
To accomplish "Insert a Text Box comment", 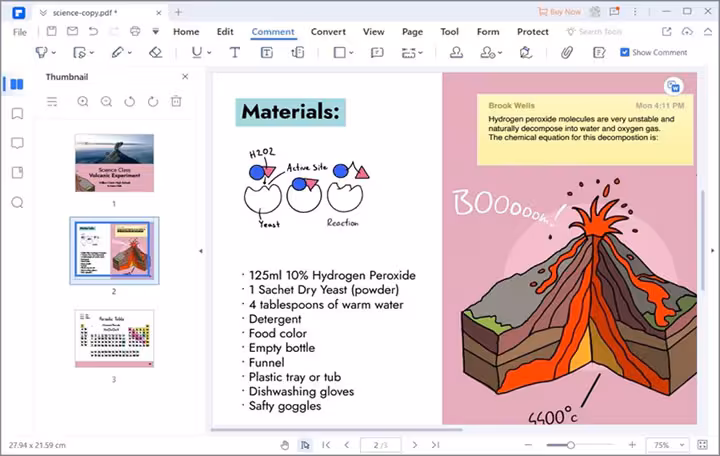I will (x=267, y=53).
